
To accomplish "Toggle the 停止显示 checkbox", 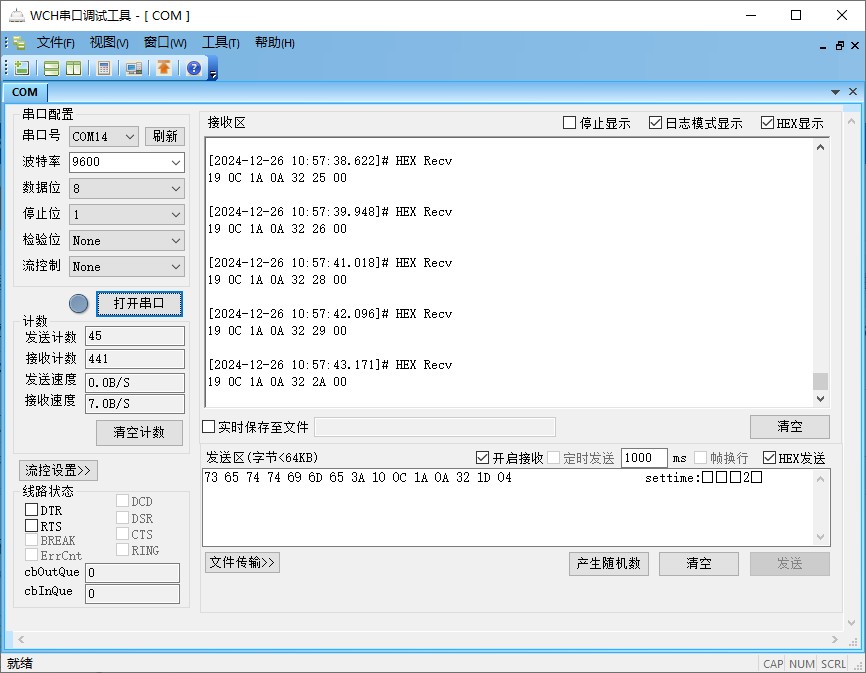I will 570,123.
